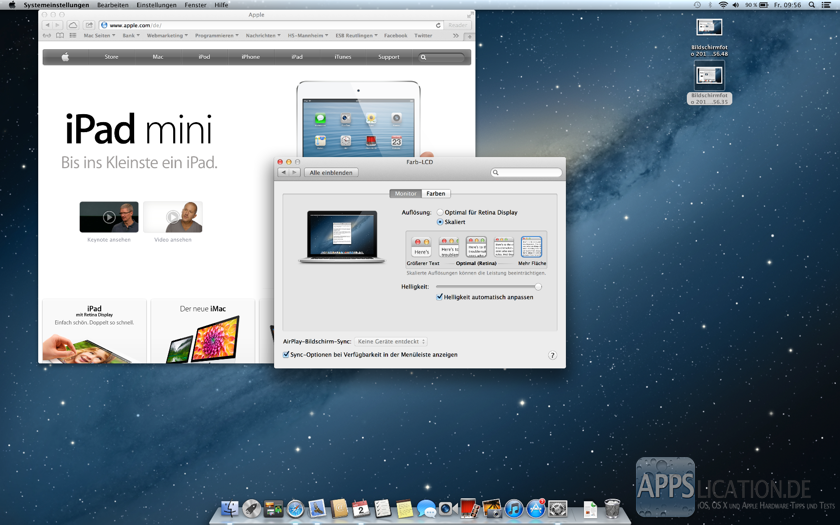This screenshot has height=525, width=840.
Task: Open Spotlight search in menu bar
Action: point(812,5)
